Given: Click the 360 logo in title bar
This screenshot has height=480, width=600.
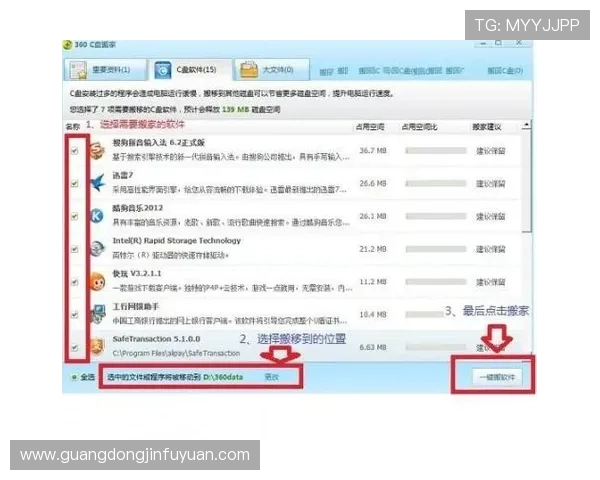Looking at the screenshot, I should point(68,45).
